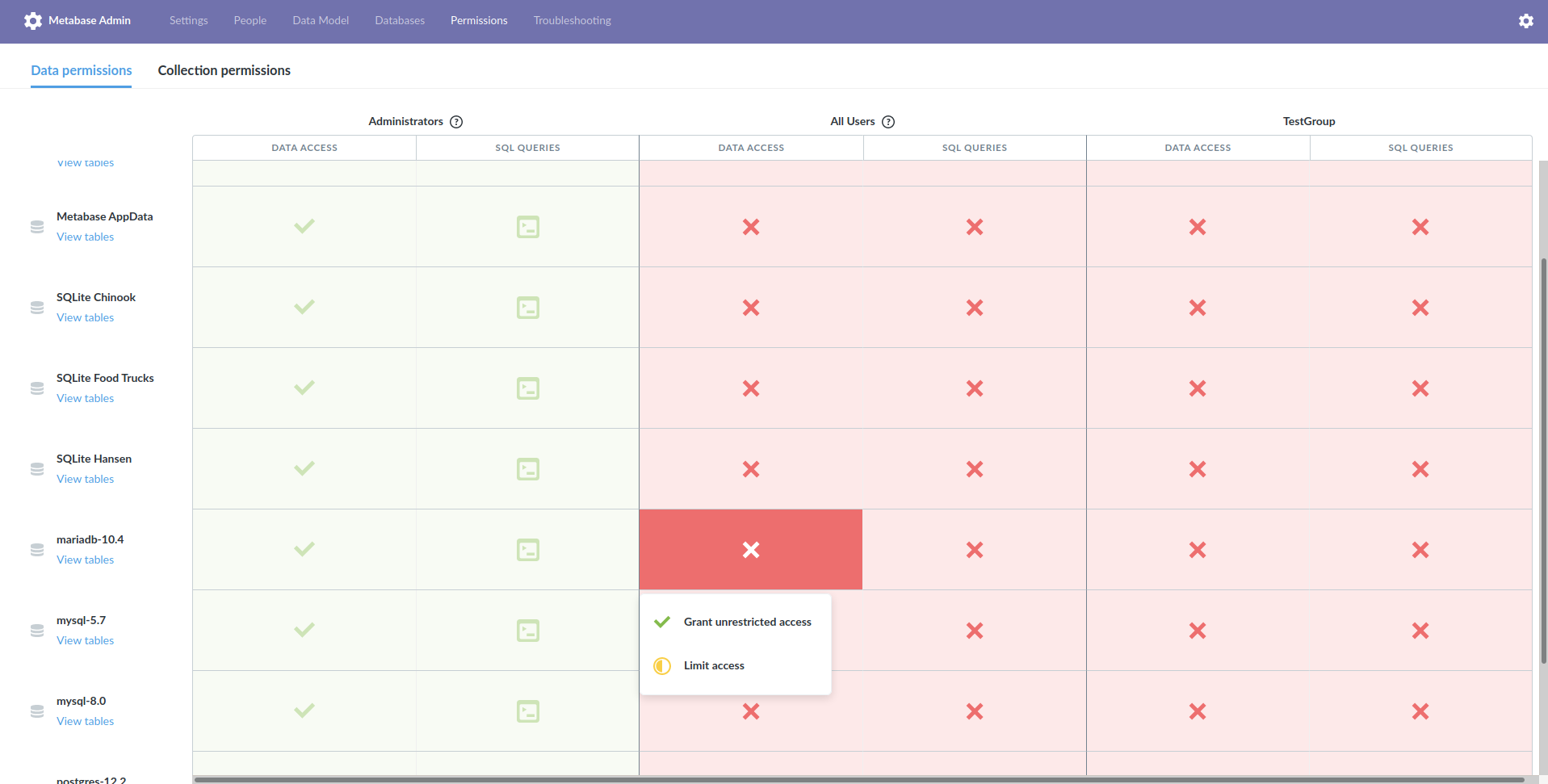Open View tables for SQLite Chinook
The image size is (1548, 784).
coord(86,317)
